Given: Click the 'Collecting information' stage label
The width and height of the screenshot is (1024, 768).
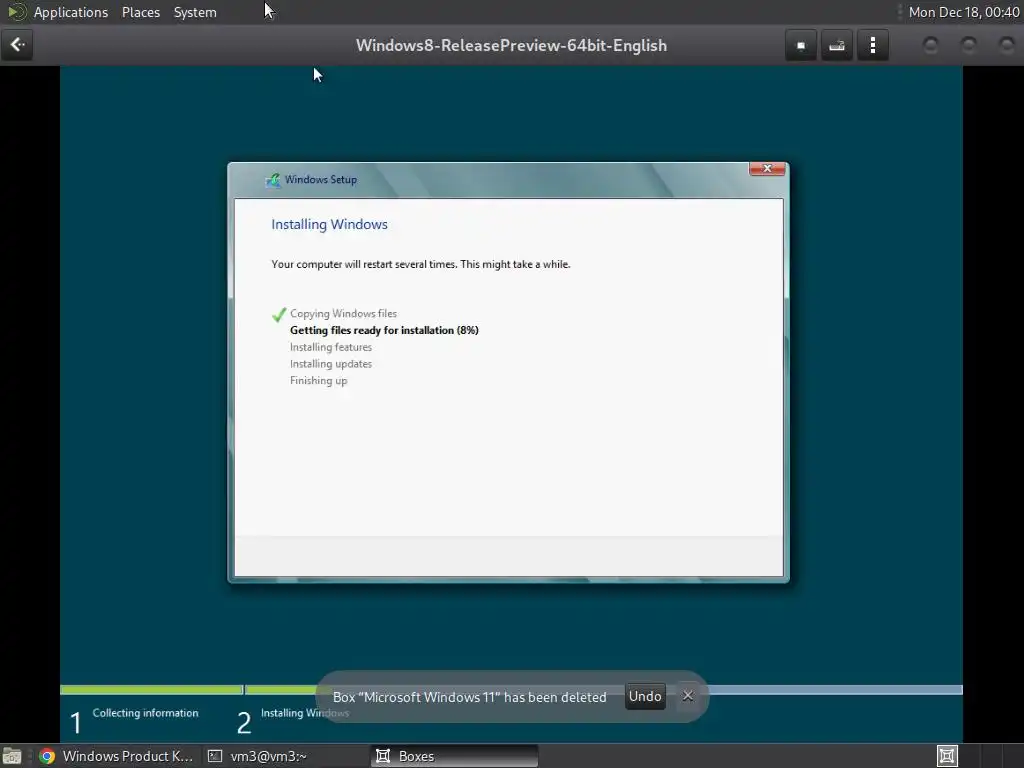Looking at the screenshot, I should pos(145,713).
